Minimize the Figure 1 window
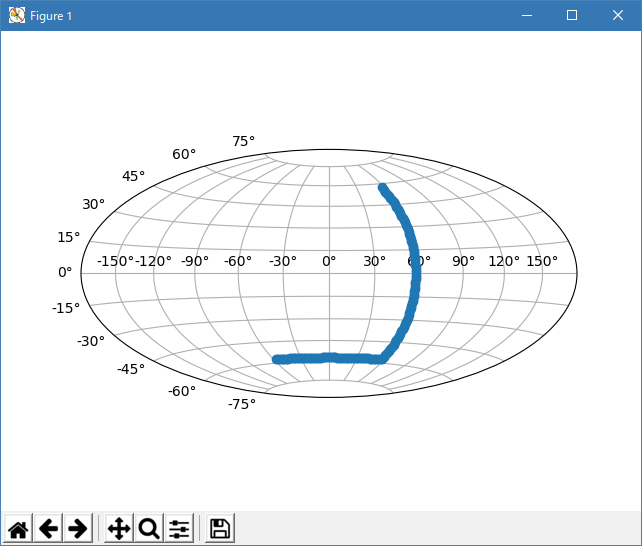Image resolution: width=642 pixels, height=546 pixels. pos(525,16)
